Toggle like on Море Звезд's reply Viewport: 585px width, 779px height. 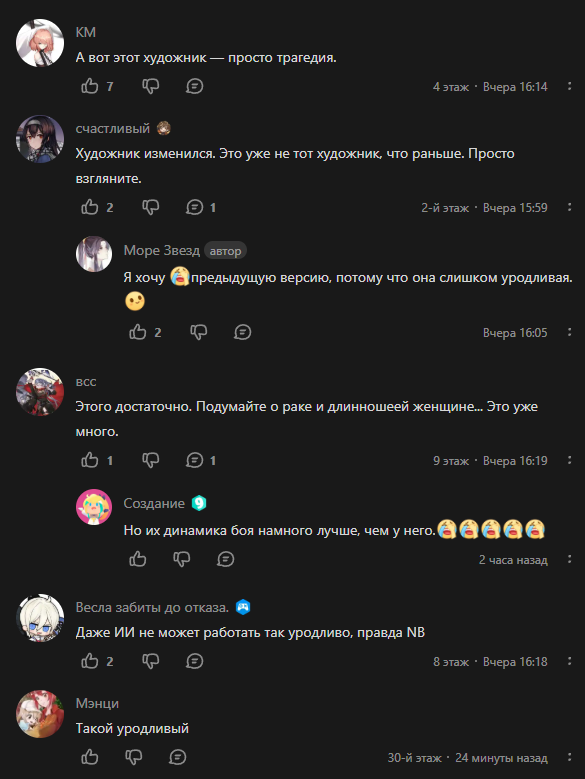[138, 332]
